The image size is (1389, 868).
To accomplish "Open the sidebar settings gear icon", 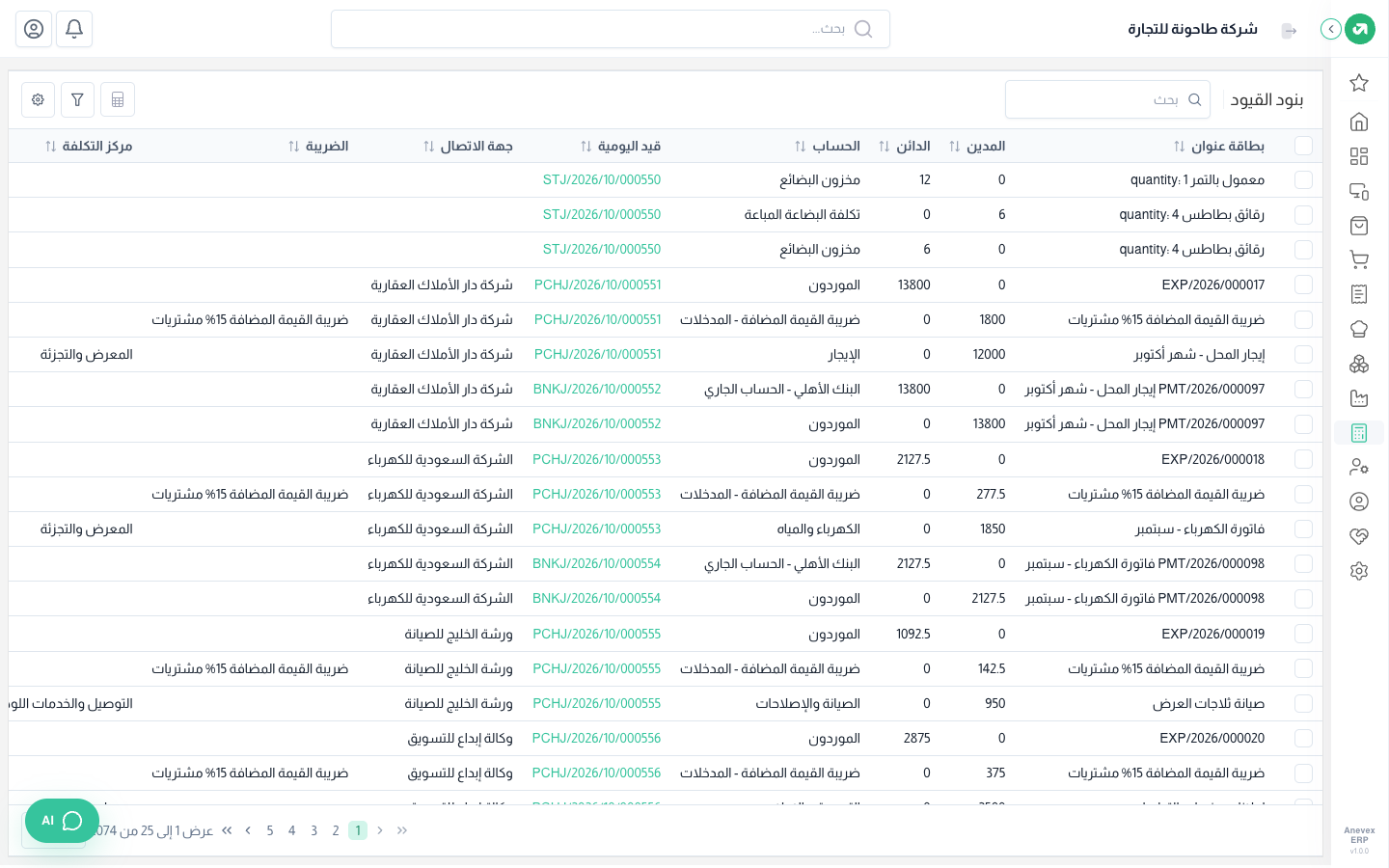I will 1359,571.
